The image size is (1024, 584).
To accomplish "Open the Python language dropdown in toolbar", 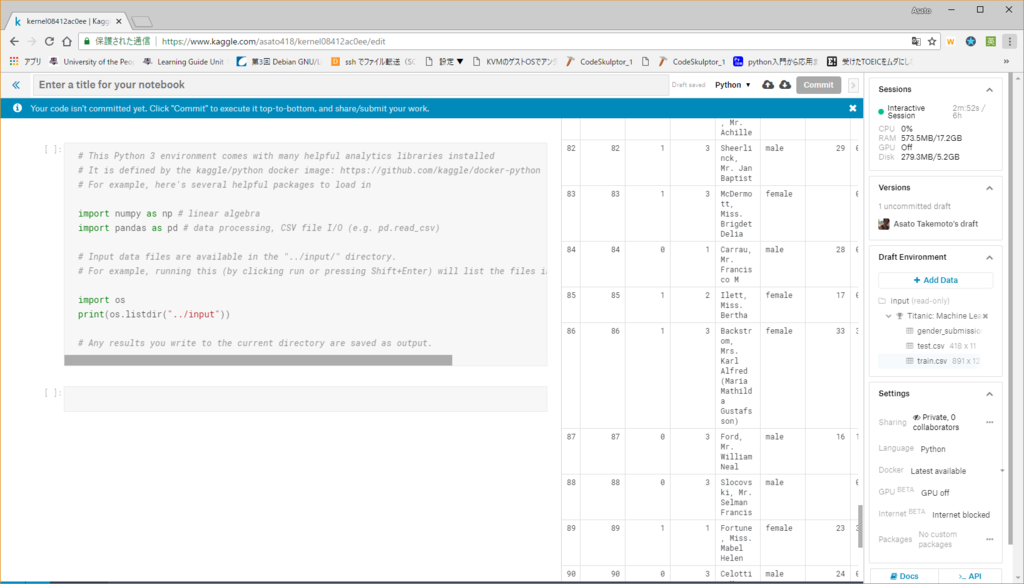I will click(x=733, y=85).
